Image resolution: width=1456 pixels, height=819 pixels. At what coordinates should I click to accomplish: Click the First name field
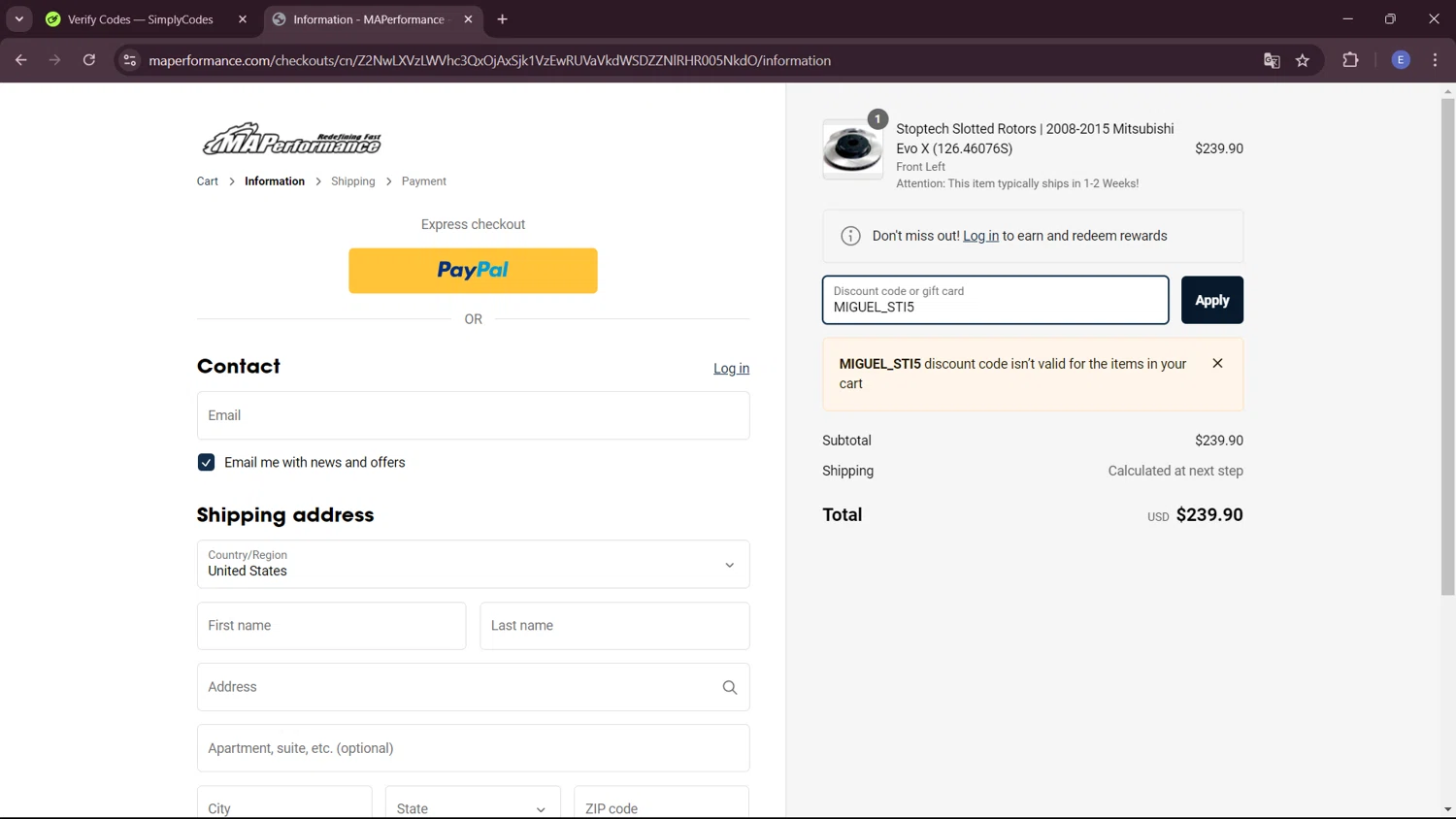tap(331, 626)
